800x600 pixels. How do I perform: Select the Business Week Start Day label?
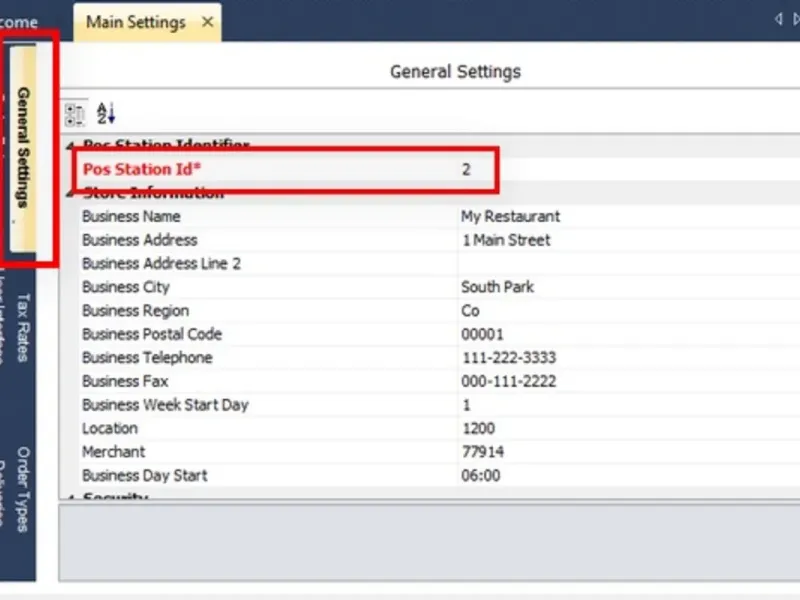click(x=165, y=405)
